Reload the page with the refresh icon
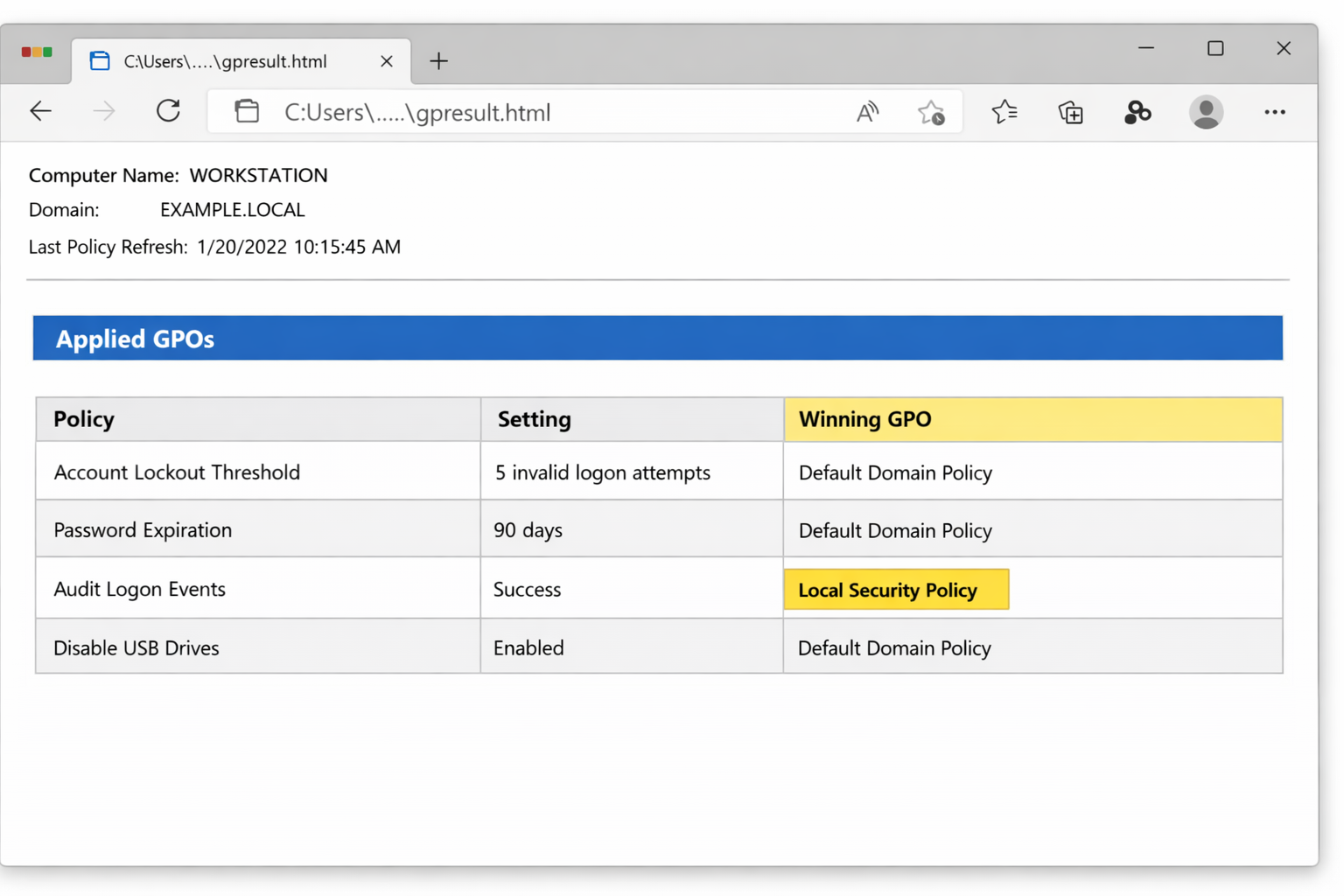 [x=168, y=111]
